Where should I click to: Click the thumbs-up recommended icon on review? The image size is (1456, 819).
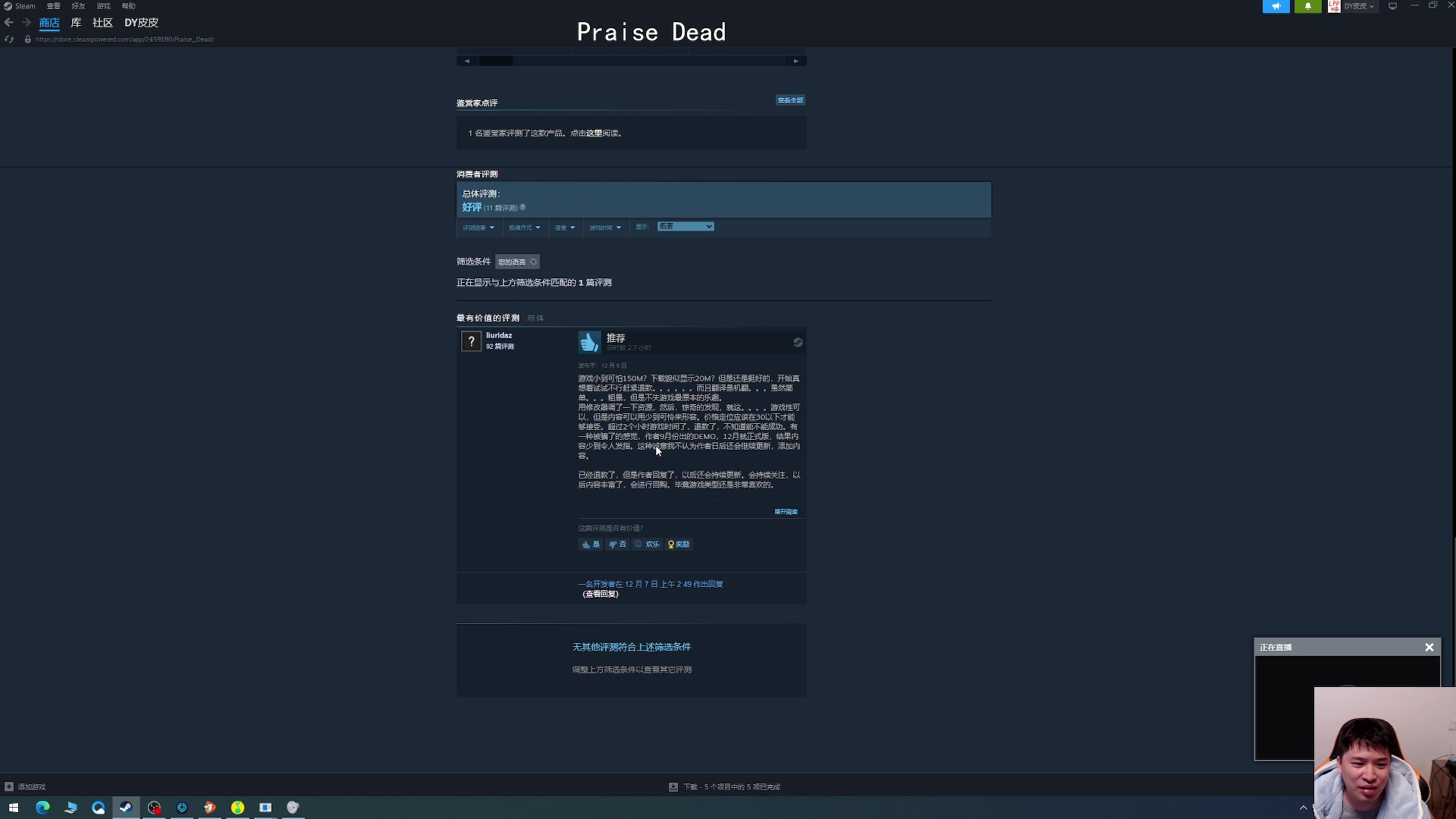(589, 343)
